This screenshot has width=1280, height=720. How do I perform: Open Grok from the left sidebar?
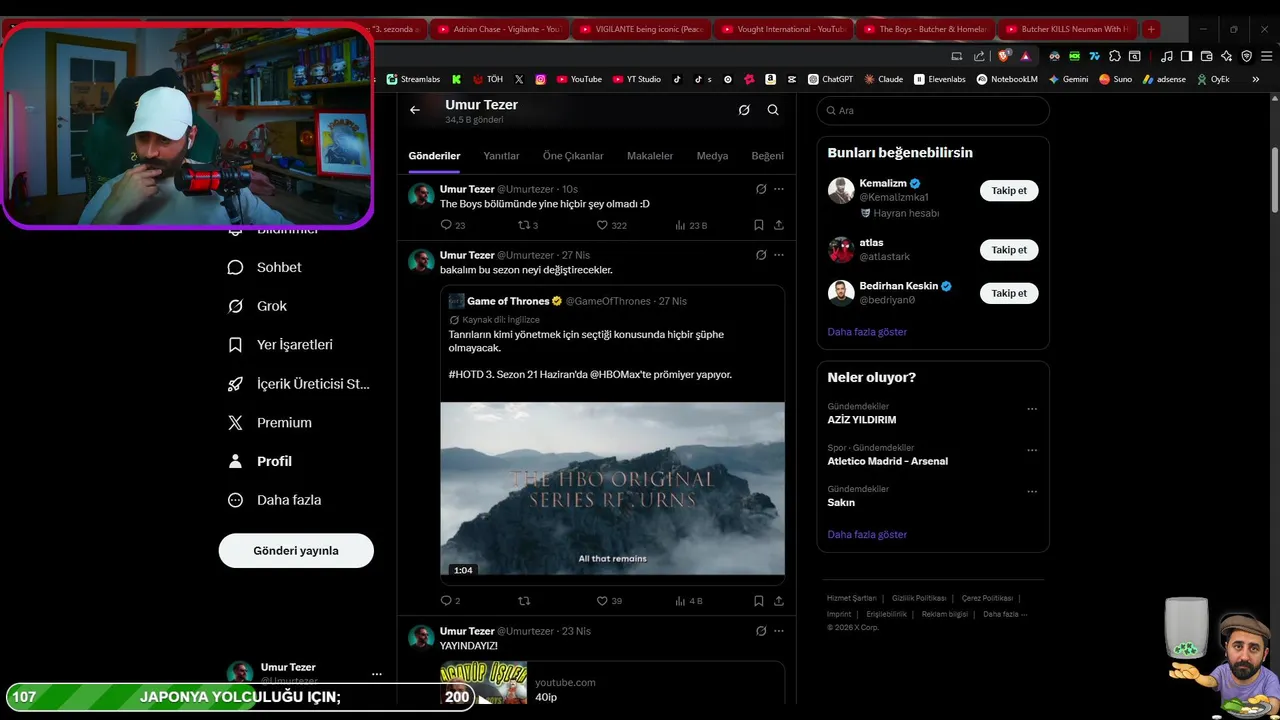coord(258,306)
